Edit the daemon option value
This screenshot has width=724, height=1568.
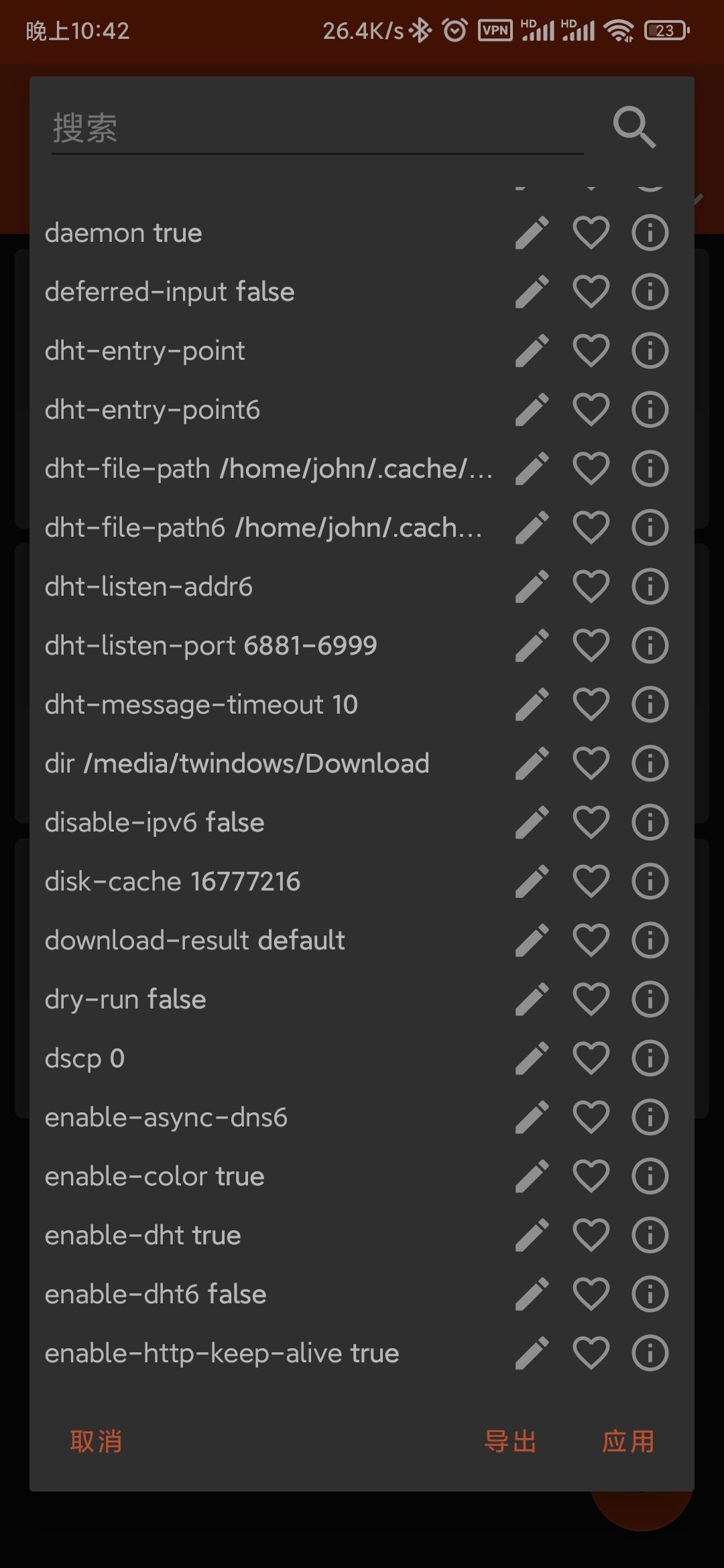pos(532,233)
